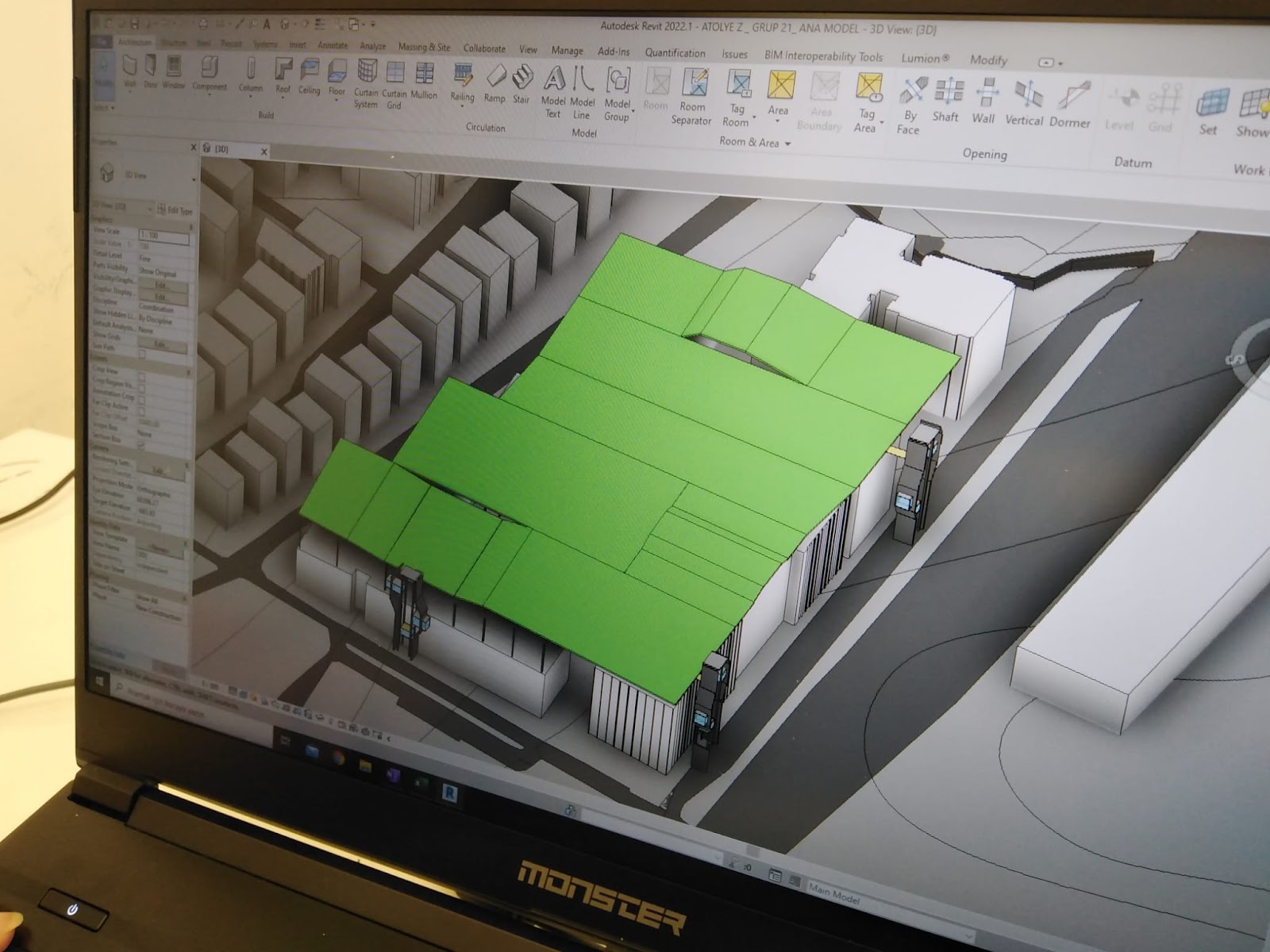Click the Tag Room tool
The height and width of the screenshot is (952, 1270).
click(x=737, y=98)
